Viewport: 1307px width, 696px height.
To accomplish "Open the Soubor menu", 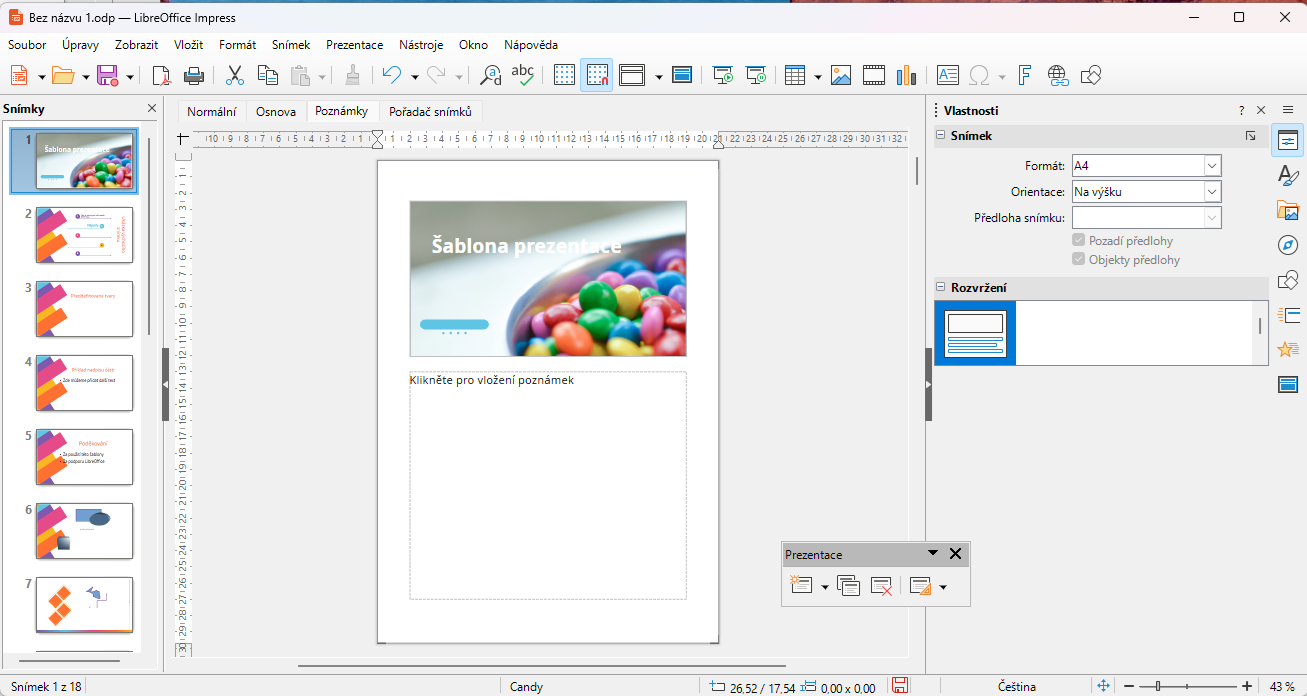I will pos(27,45).
